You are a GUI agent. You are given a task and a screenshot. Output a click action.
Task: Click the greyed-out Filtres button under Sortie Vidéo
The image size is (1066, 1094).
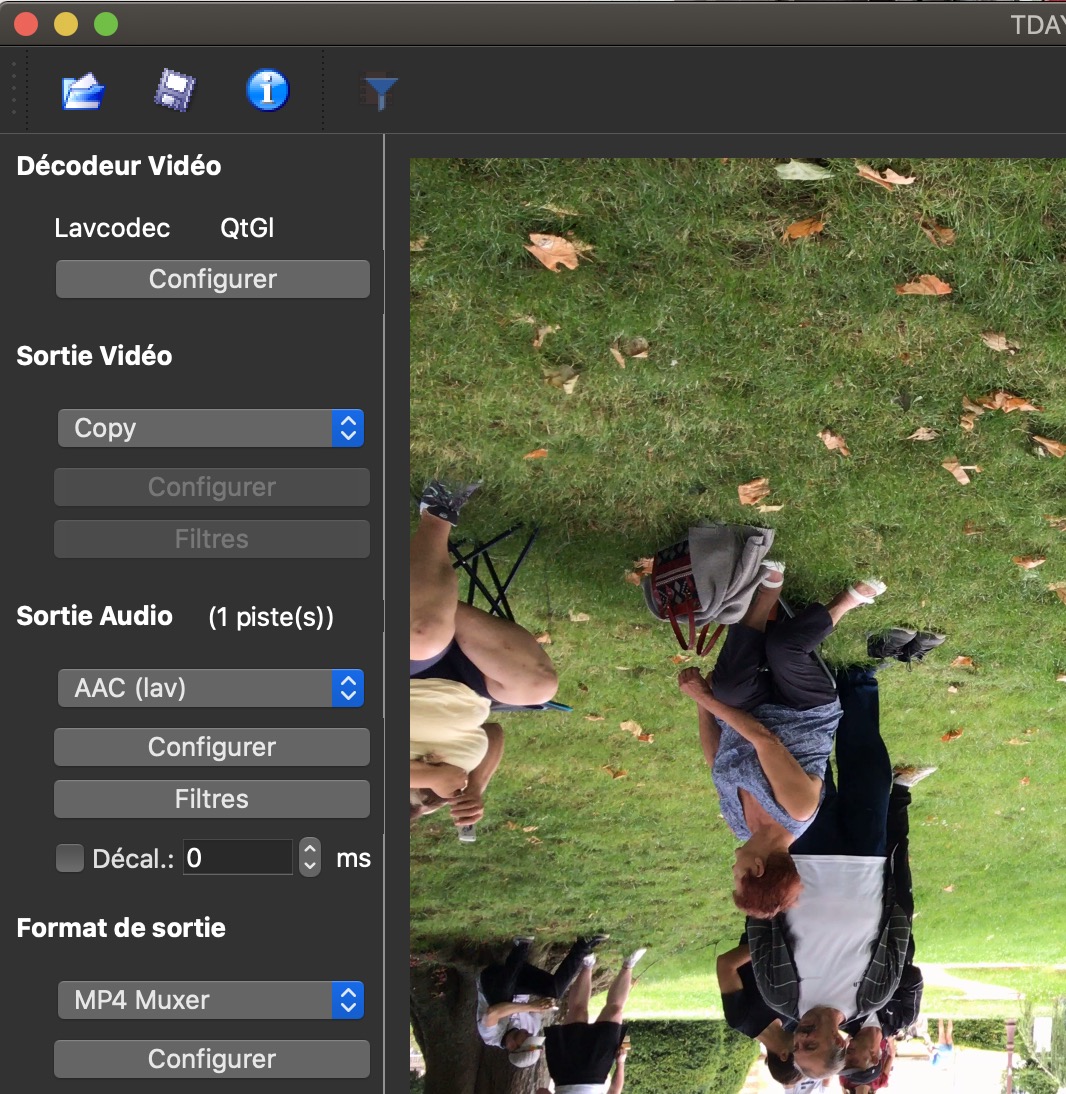point(212,539)
